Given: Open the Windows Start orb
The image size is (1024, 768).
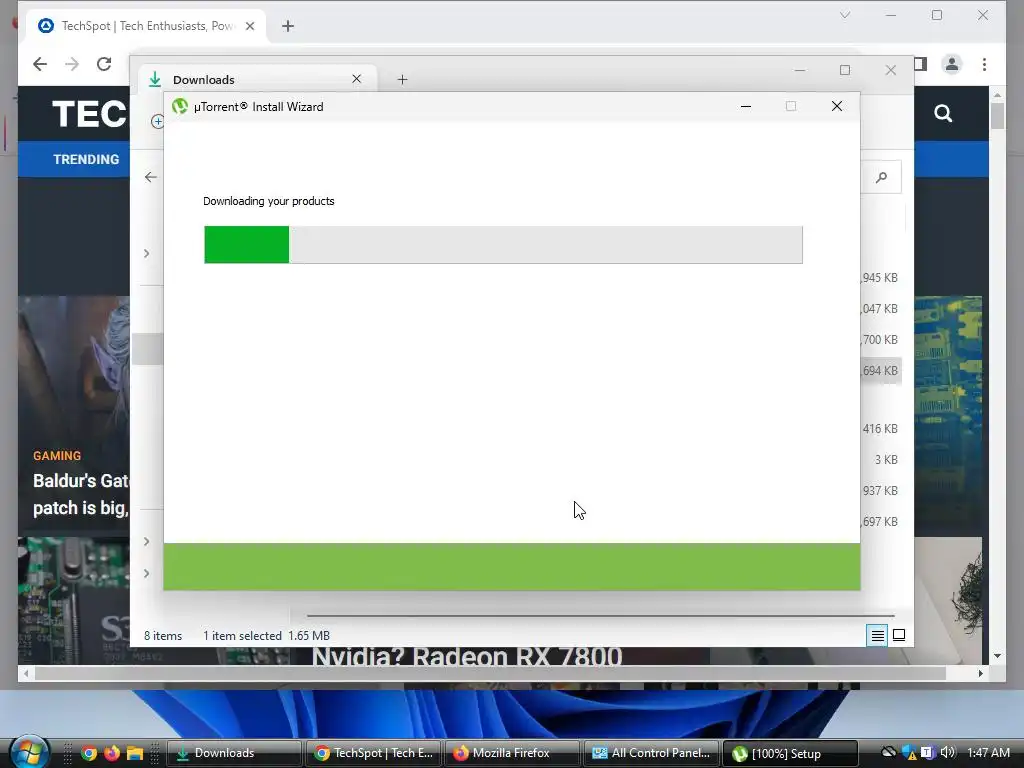Looking at the screenshot, I should click(x=29, y=752).
